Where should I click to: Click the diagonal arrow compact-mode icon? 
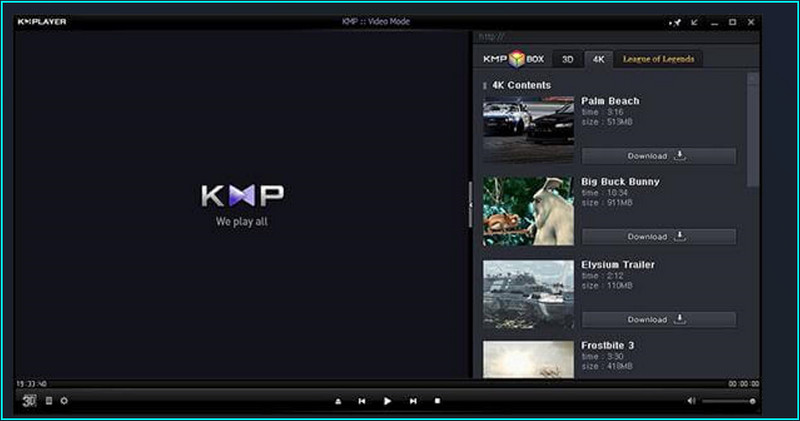click(694, 22)
